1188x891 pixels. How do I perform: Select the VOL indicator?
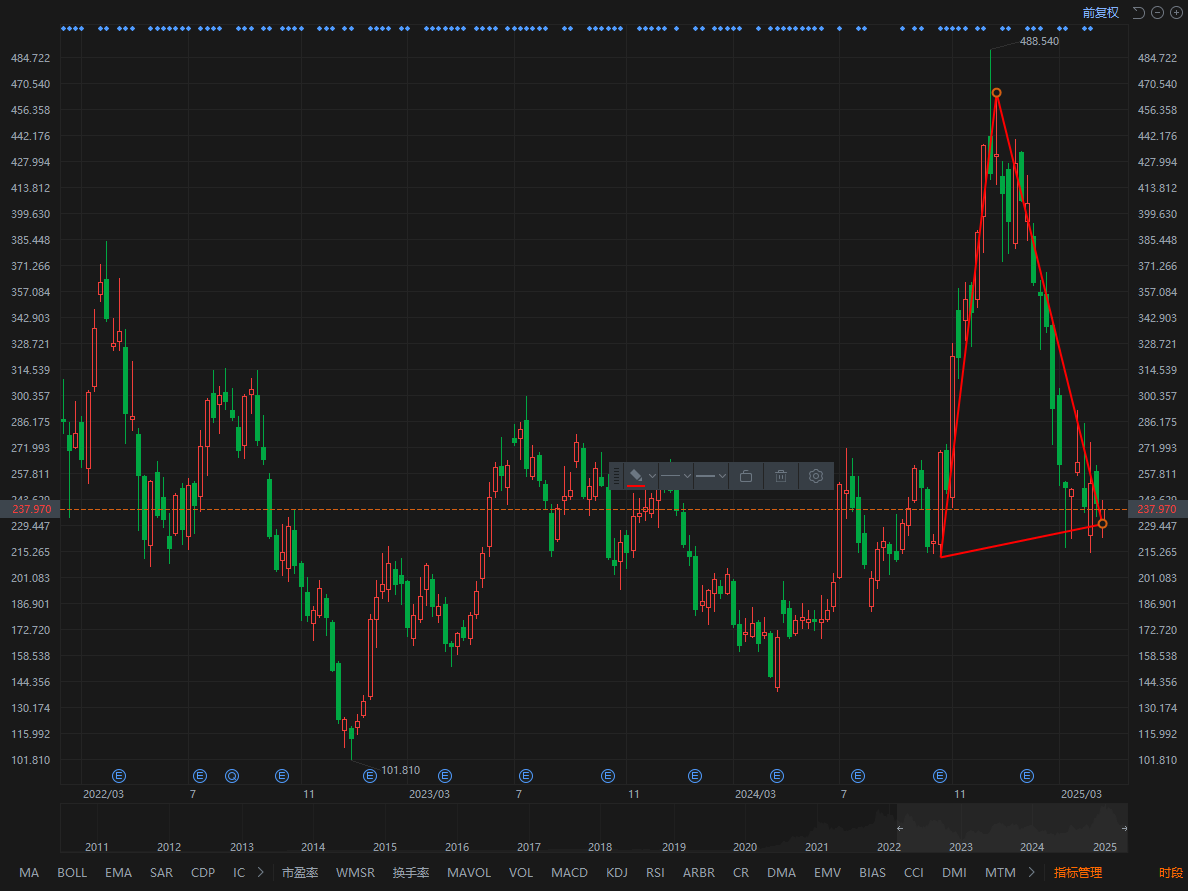coord(521,873)
